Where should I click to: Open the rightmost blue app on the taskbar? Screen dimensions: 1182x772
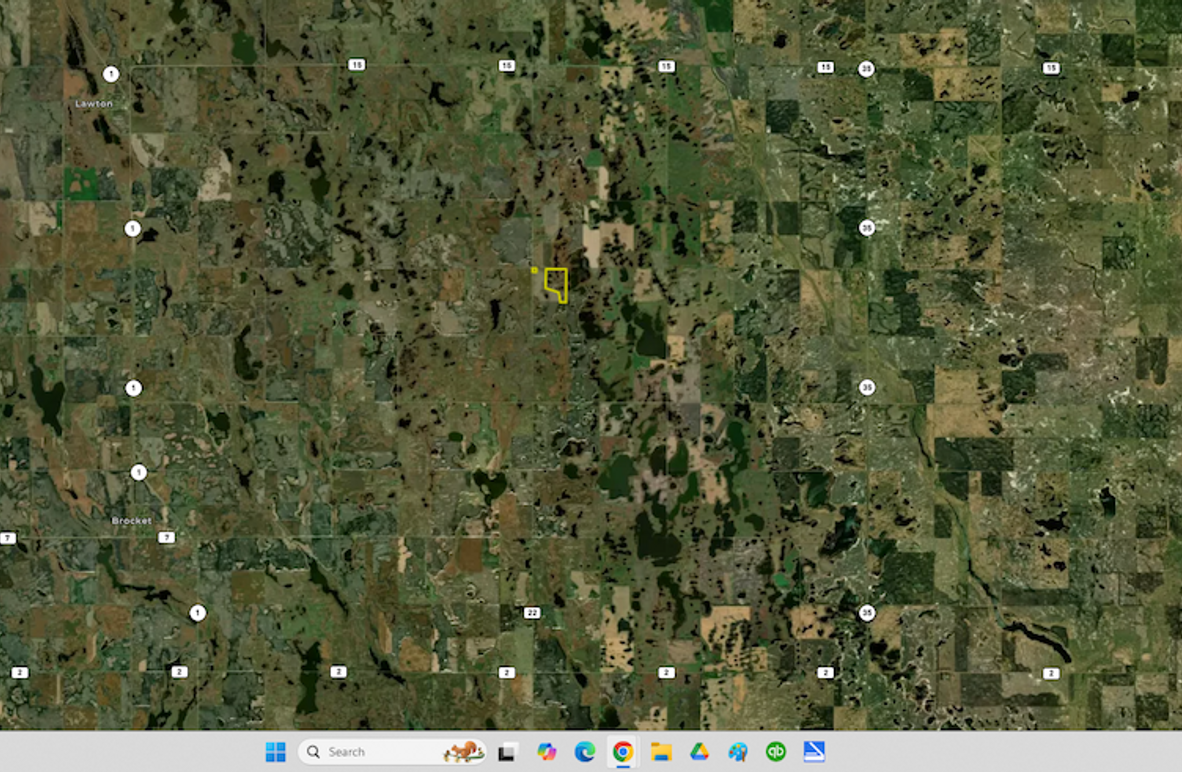(x=814, y=751)
